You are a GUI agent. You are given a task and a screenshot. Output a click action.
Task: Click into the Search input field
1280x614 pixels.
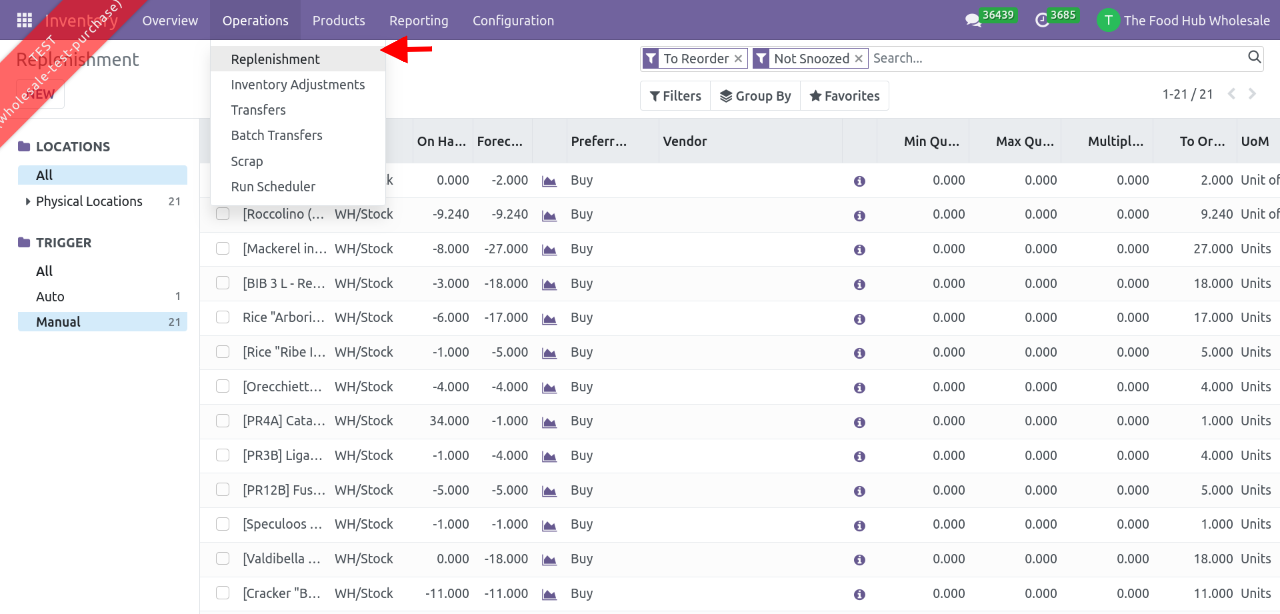coord(1057,58)
